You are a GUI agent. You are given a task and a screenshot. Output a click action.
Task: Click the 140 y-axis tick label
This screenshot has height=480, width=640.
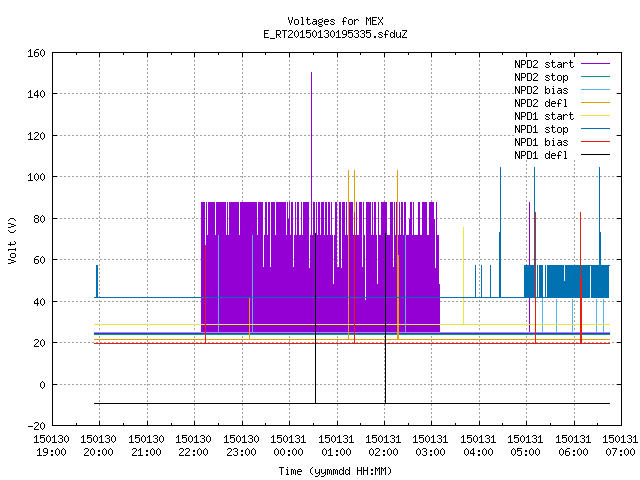36,94
